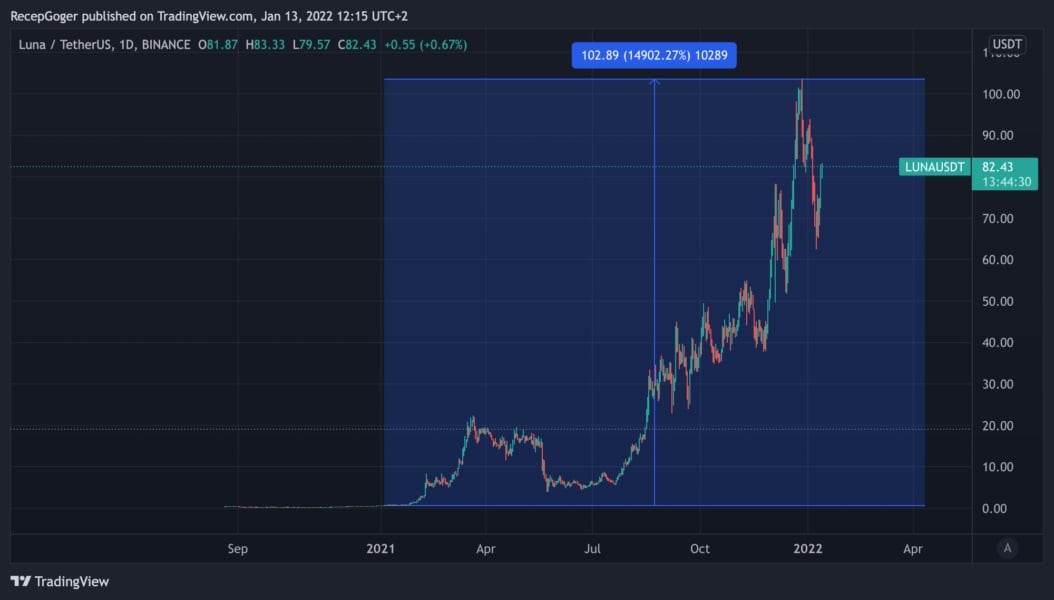Click the 1D interval label
This screenshot has height=600, width=1054.
(x=126, y=45)
